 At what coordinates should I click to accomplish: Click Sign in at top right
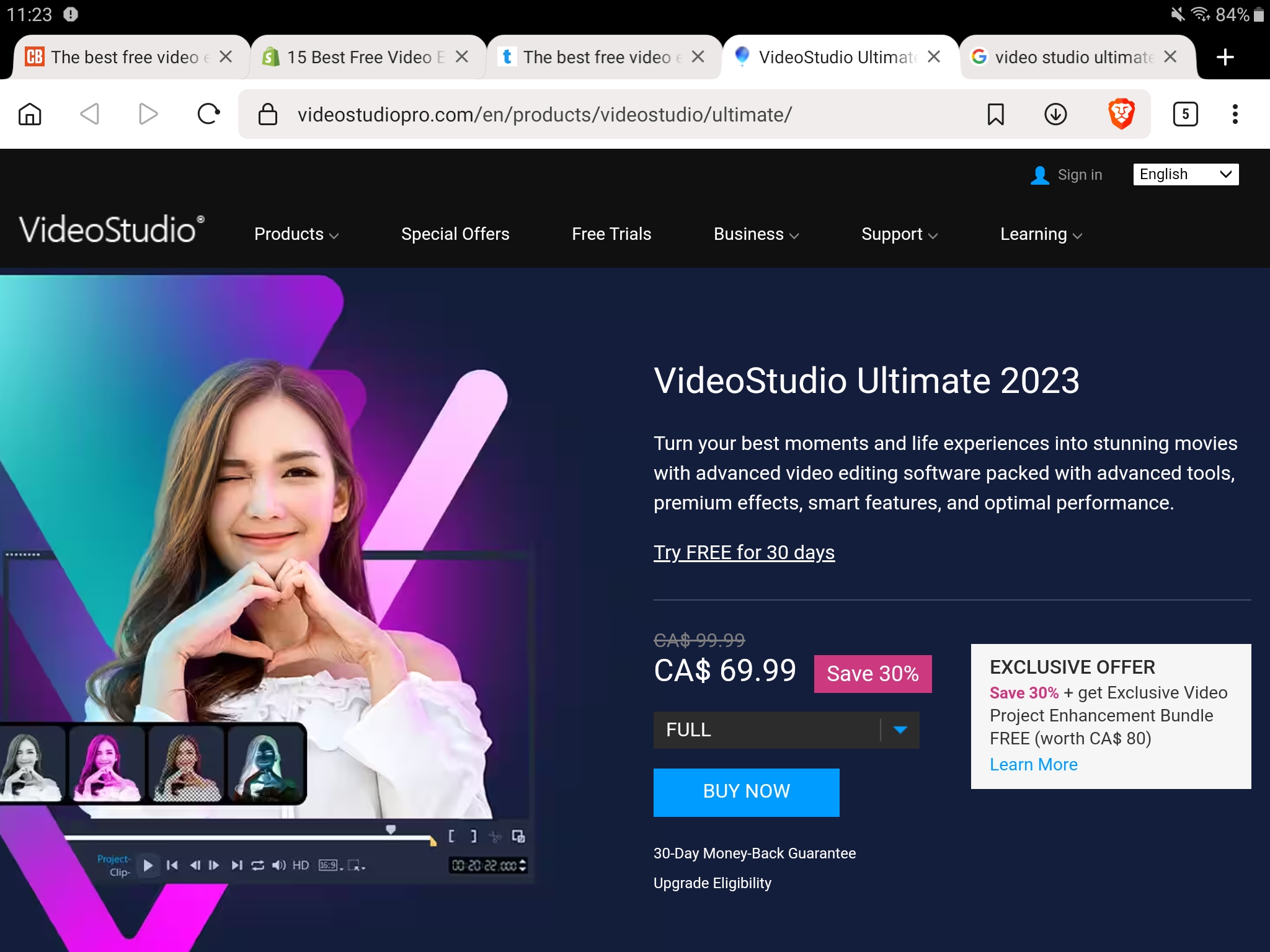tap(1079, 175)
